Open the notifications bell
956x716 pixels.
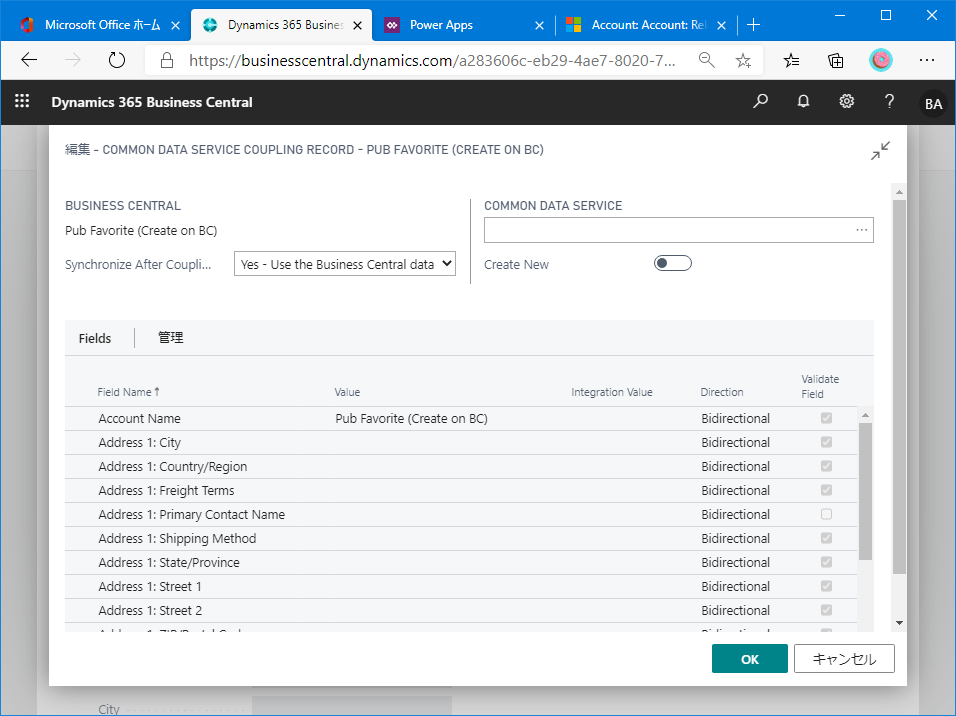coord(804,101)
